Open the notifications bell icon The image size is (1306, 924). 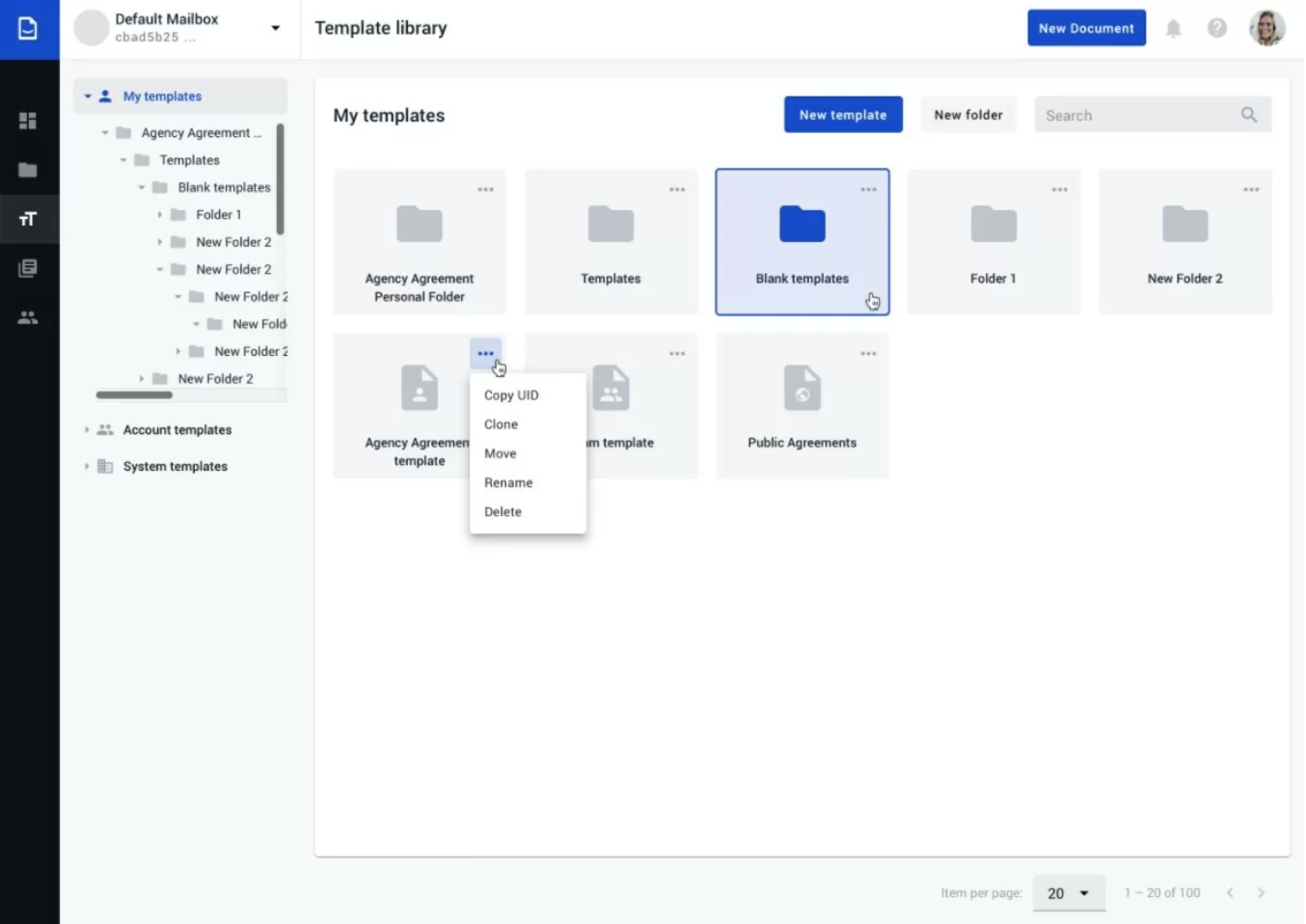click(x=1173, y=28)
